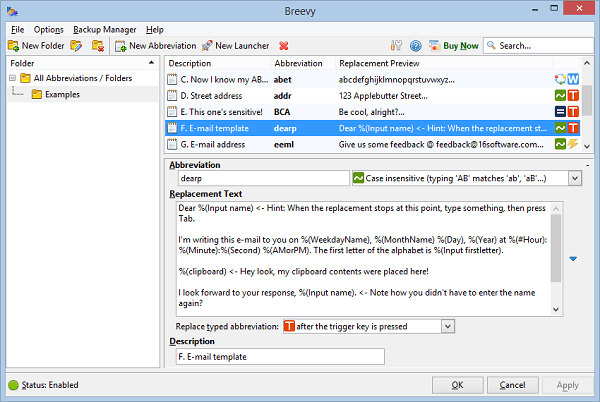Screen dimensions: 600x402
Task: Select the 'D. Street address' row
Action: (373, 96)
